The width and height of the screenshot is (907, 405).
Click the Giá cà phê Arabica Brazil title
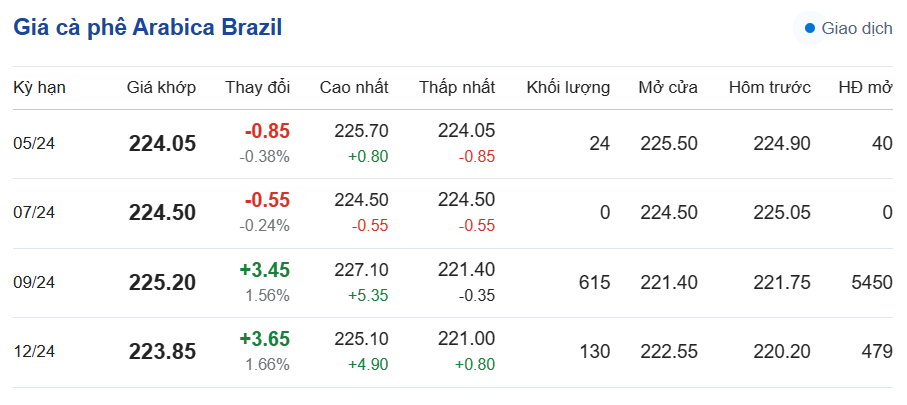click(147, 28)
